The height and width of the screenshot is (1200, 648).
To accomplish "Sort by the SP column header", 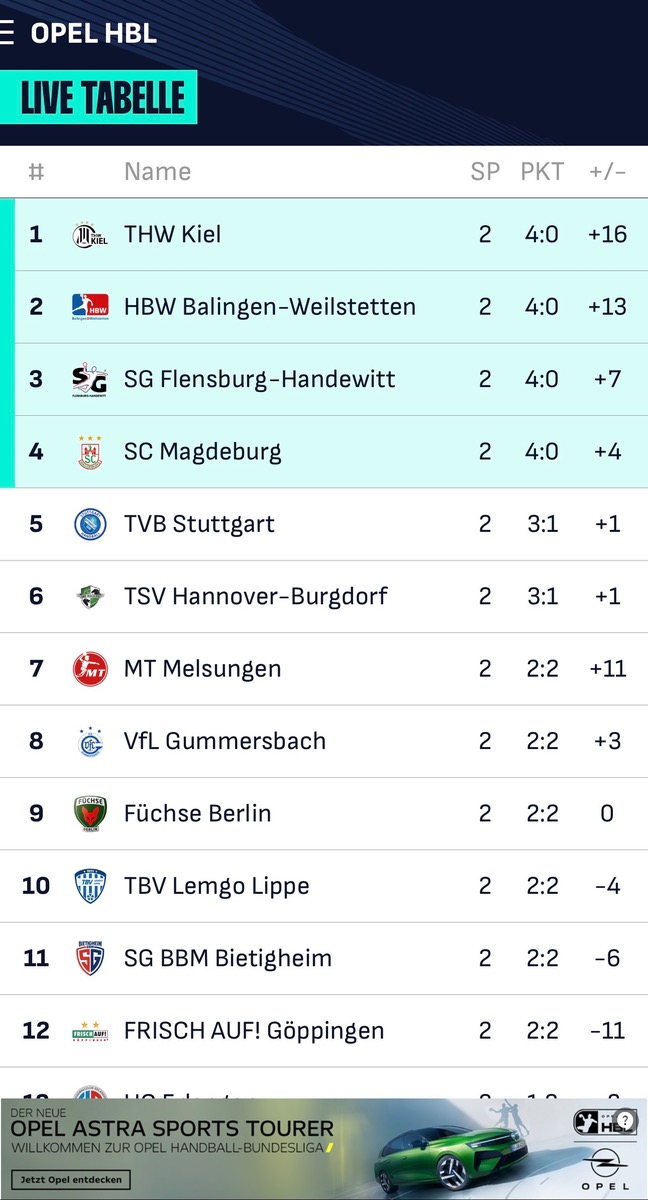I will (485, 172).
